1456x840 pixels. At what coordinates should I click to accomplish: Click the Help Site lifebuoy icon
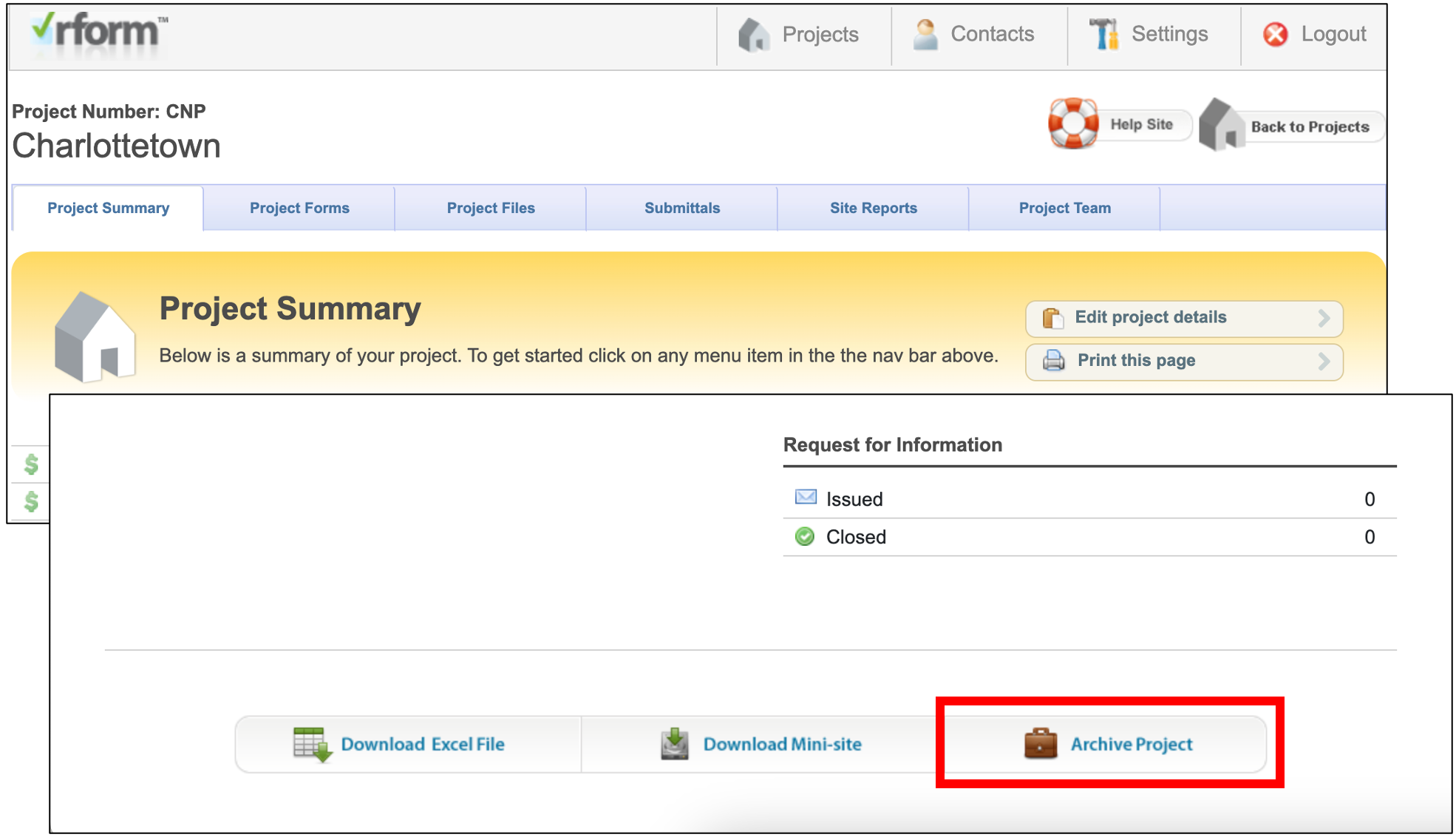click(x=1073, y=123)
